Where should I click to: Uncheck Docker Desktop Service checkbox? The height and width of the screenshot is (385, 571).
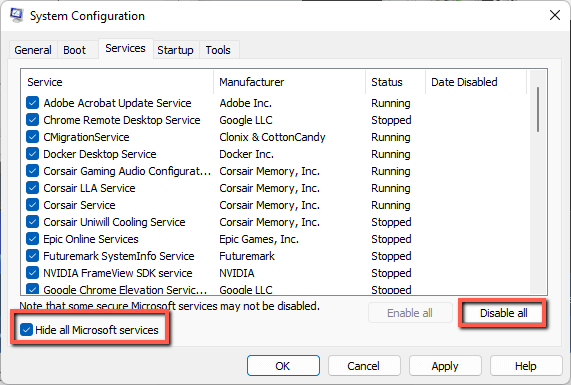[x=32, y=154]
